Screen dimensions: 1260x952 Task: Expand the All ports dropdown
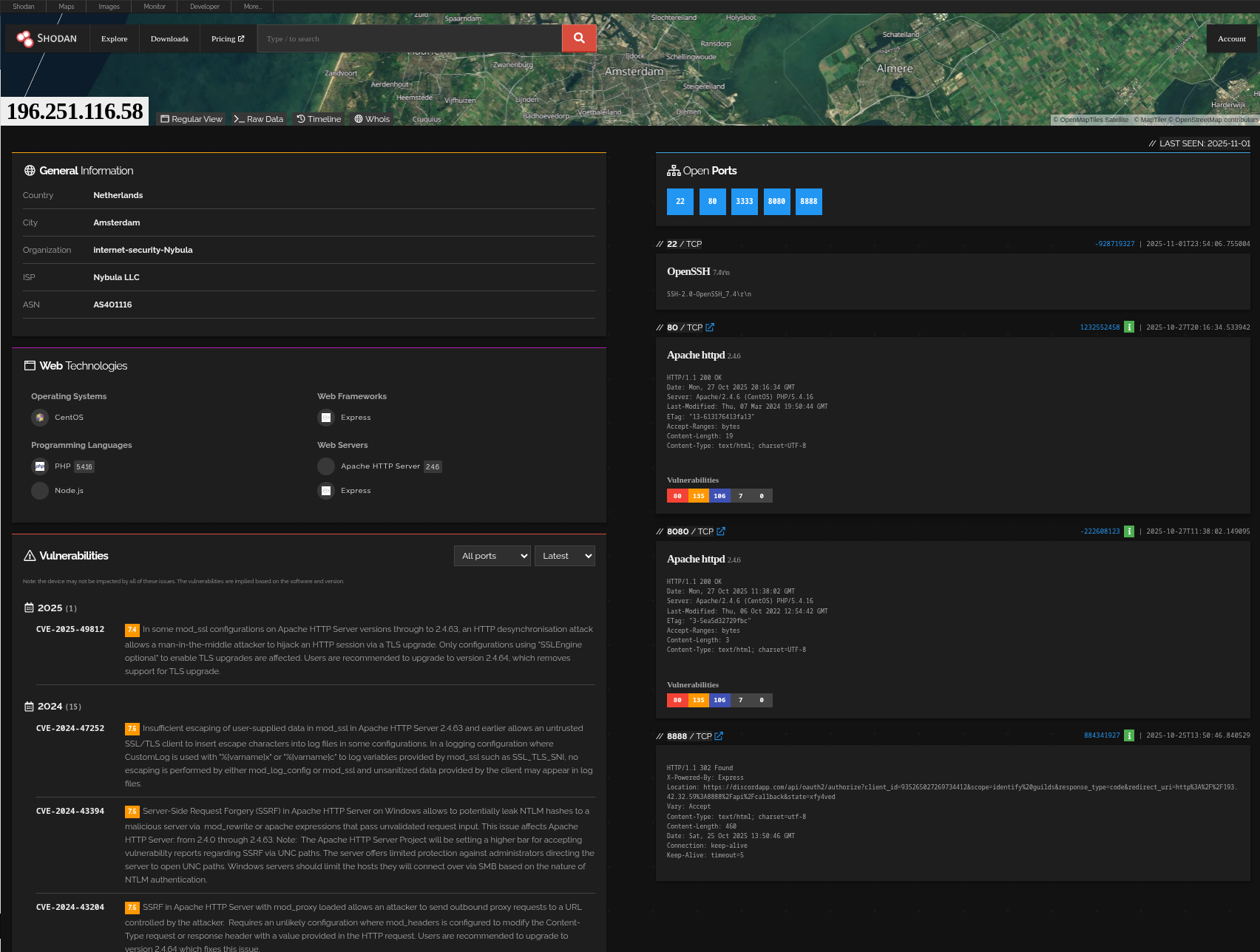492,556
